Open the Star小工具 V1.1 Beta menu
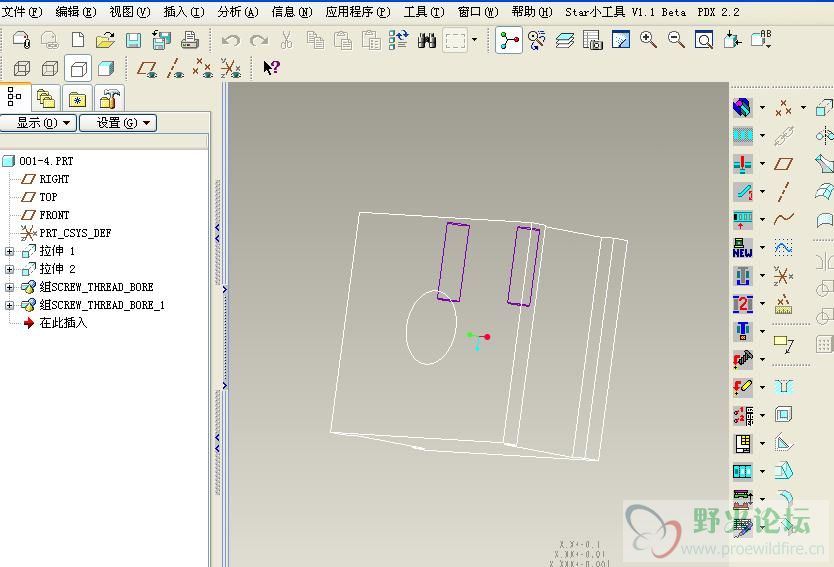834x567 pixels. [x=625, y=12]
